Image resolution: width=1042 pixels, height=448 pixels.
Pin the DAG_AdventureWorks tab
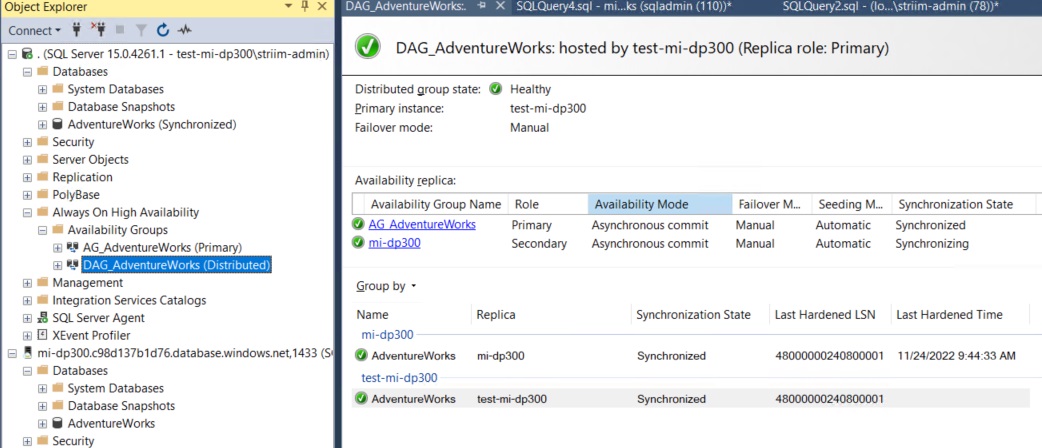tap(482, 7)
